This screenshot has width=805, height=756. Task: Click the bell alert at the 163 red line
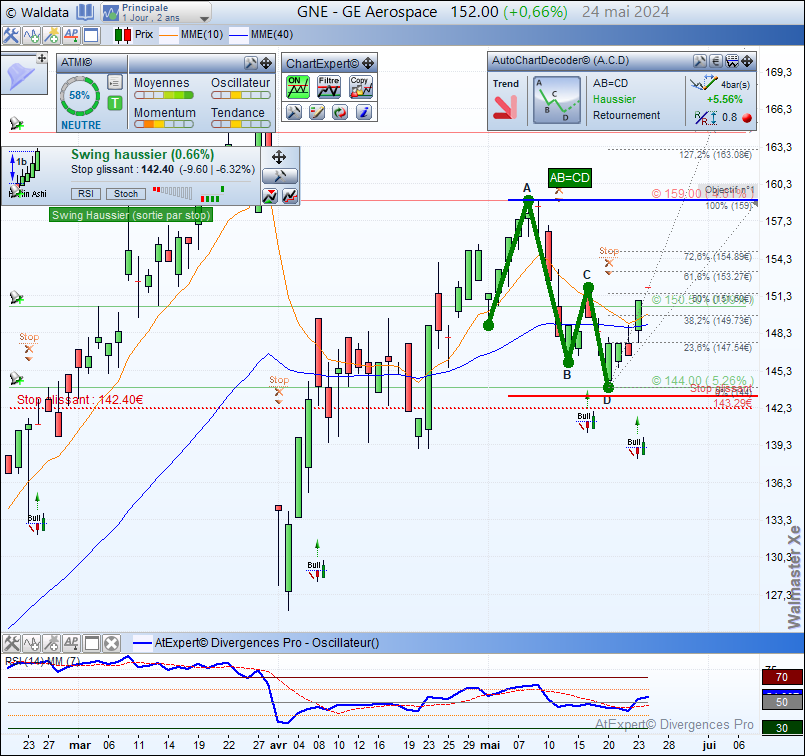pyautogui.click(x=16, y=124)
